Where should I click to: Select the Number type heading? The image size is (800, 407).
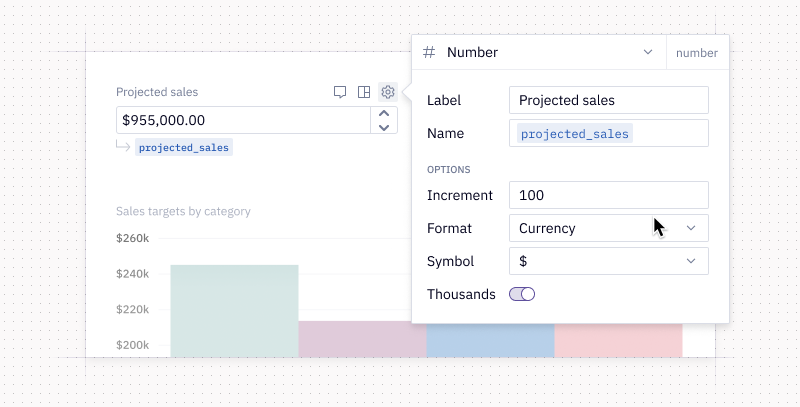click(472, 52)
